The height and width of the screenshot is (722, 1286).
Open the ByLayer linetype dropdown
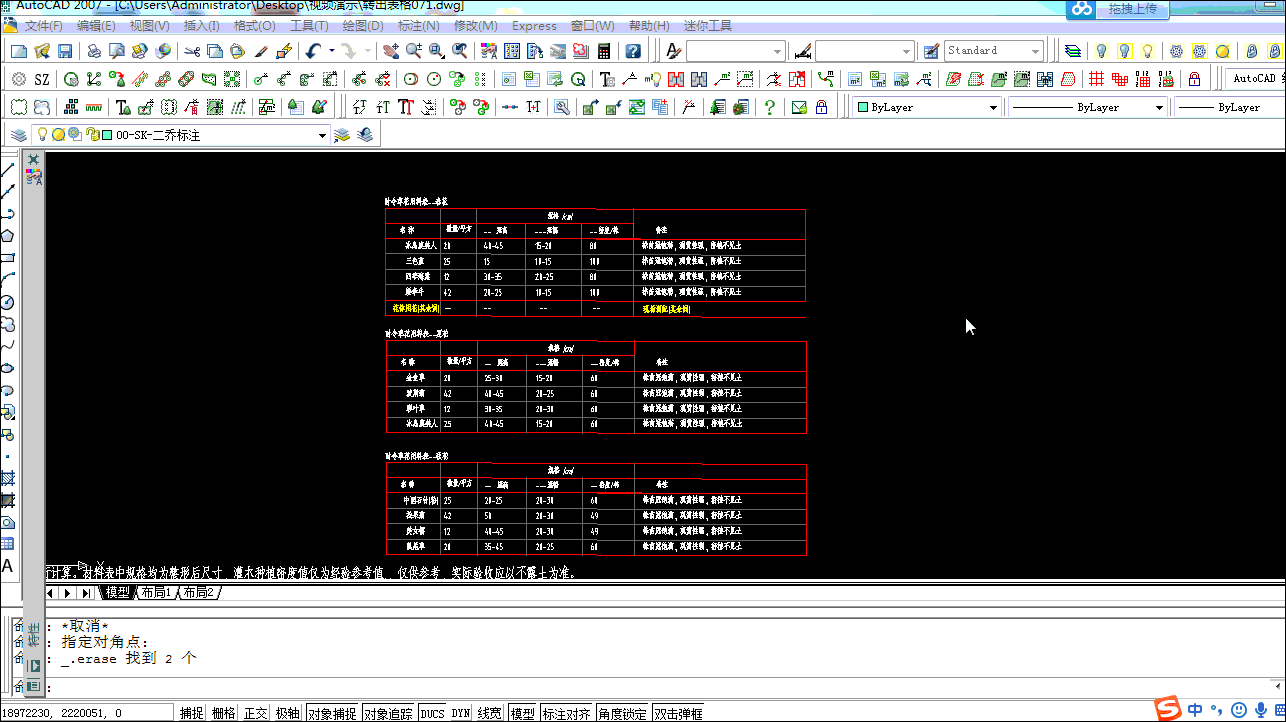(1087, 107)
